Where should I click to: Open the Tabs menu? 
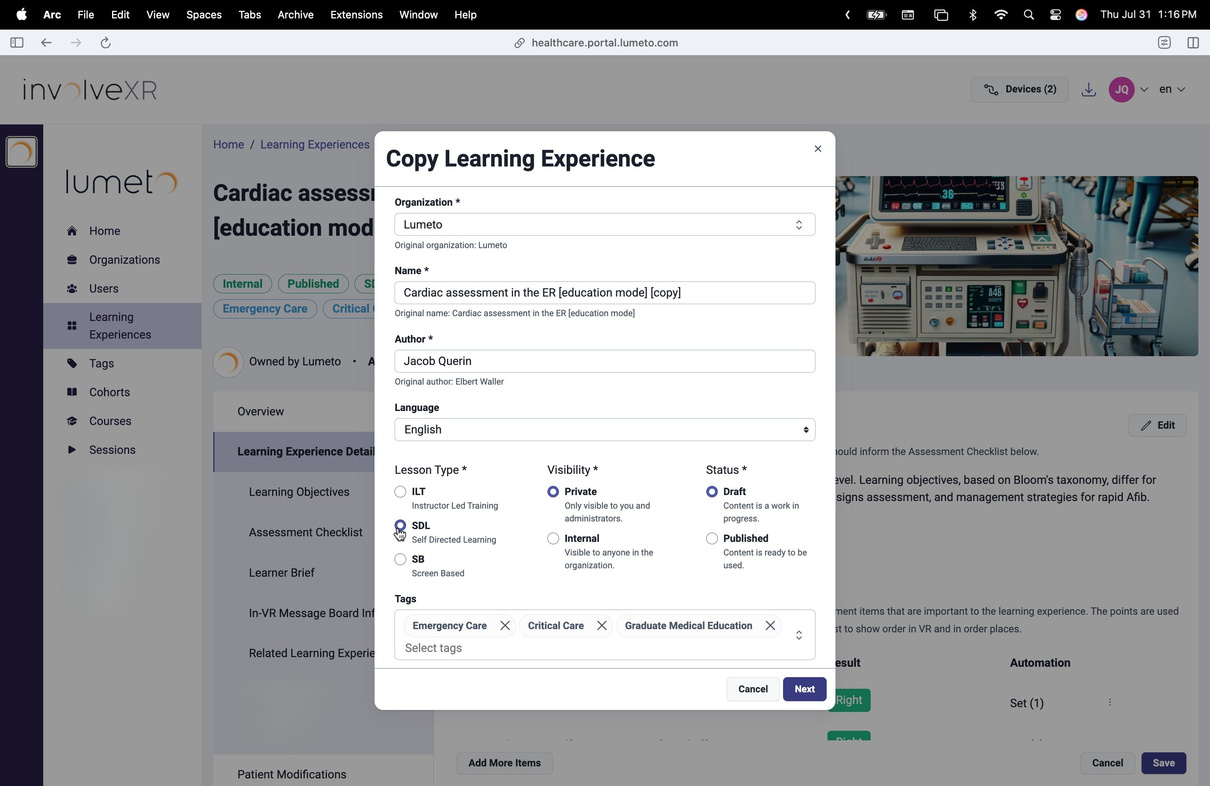pyautogui.click(x=250, y=15)
